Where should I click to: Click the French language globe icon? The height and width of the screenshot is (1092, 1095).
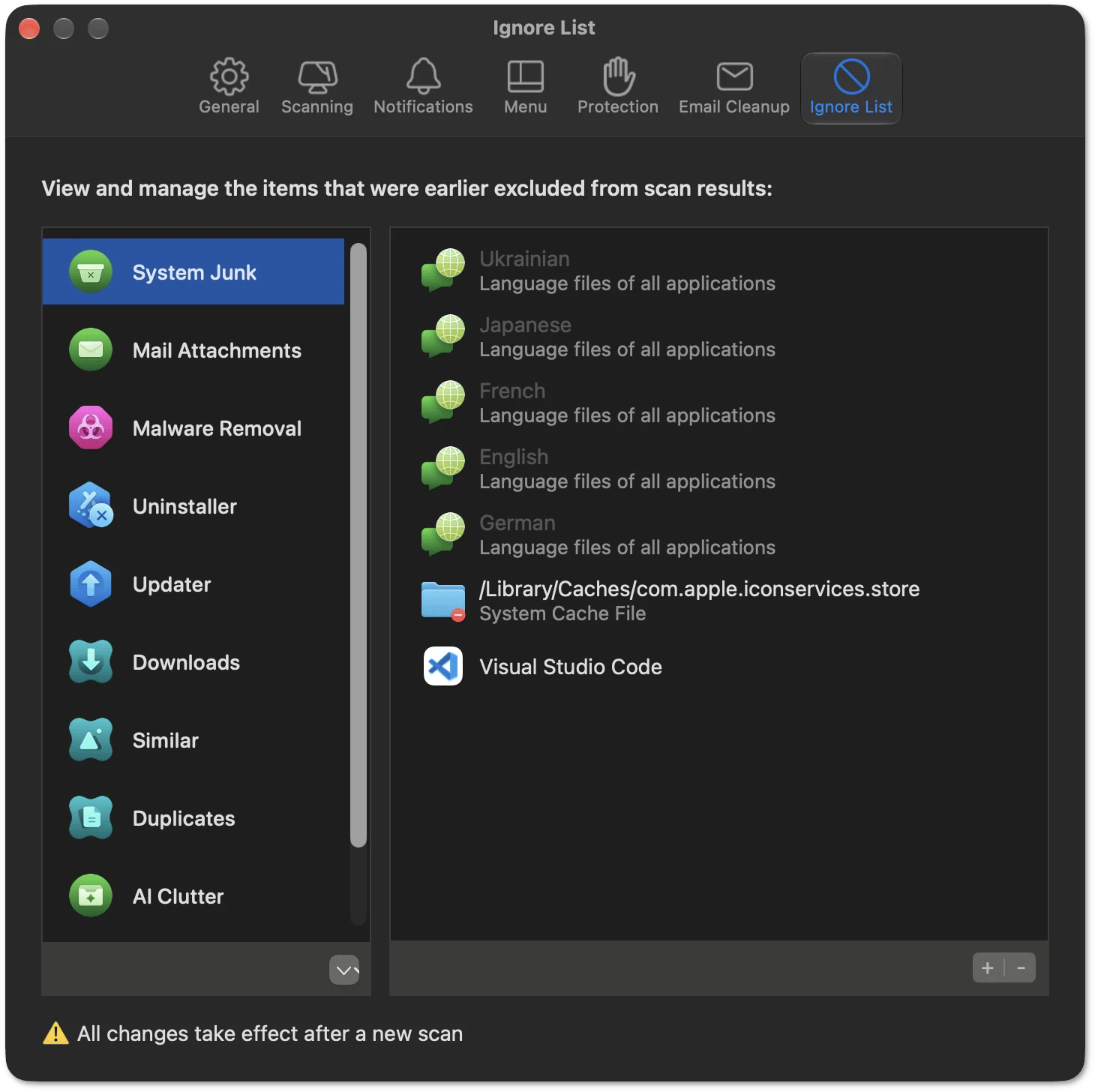click(x=443, y=403)
